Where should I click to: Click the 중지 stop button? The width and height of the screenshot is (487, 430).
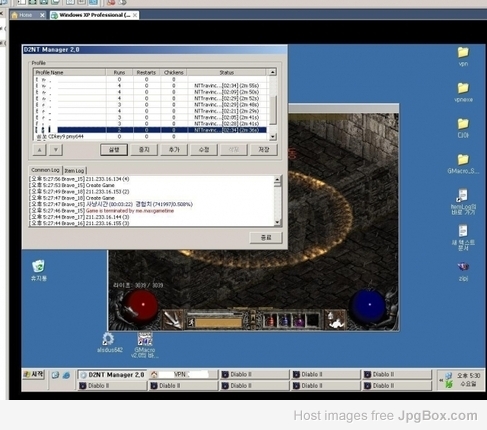pyautogui.click(x=144, y=150)
